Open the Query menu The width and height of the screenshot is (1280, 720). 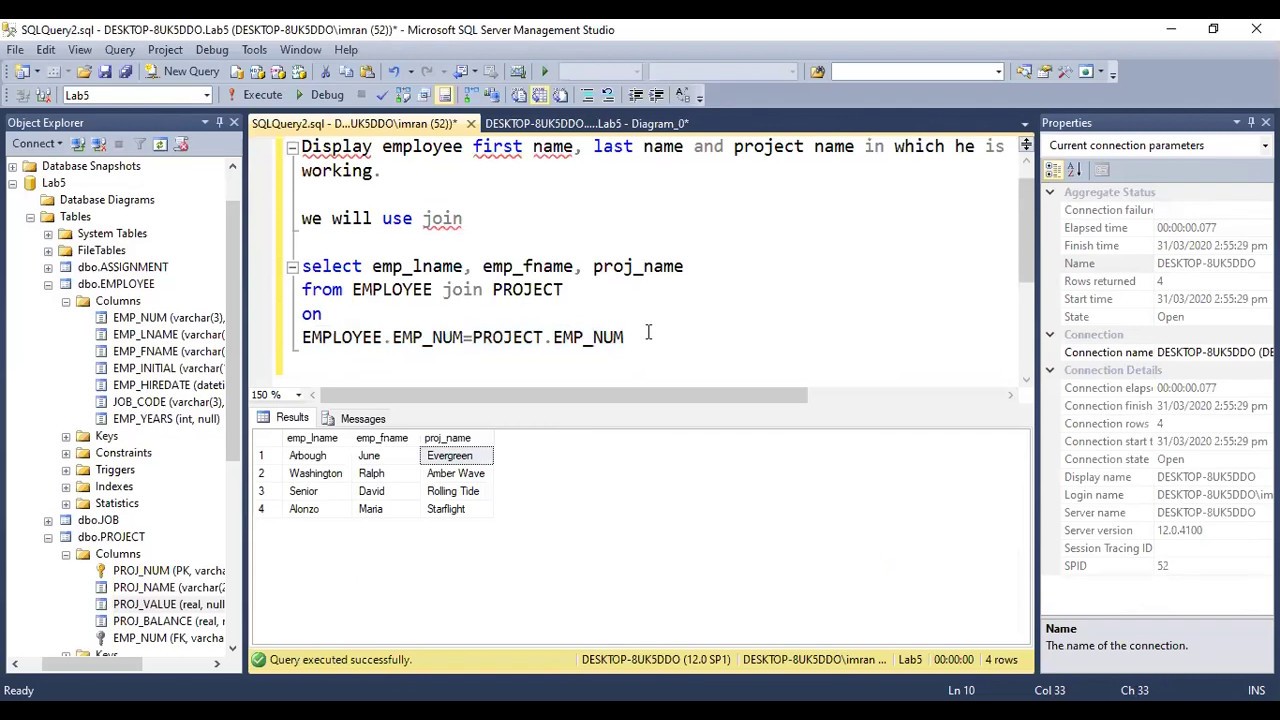119,49
